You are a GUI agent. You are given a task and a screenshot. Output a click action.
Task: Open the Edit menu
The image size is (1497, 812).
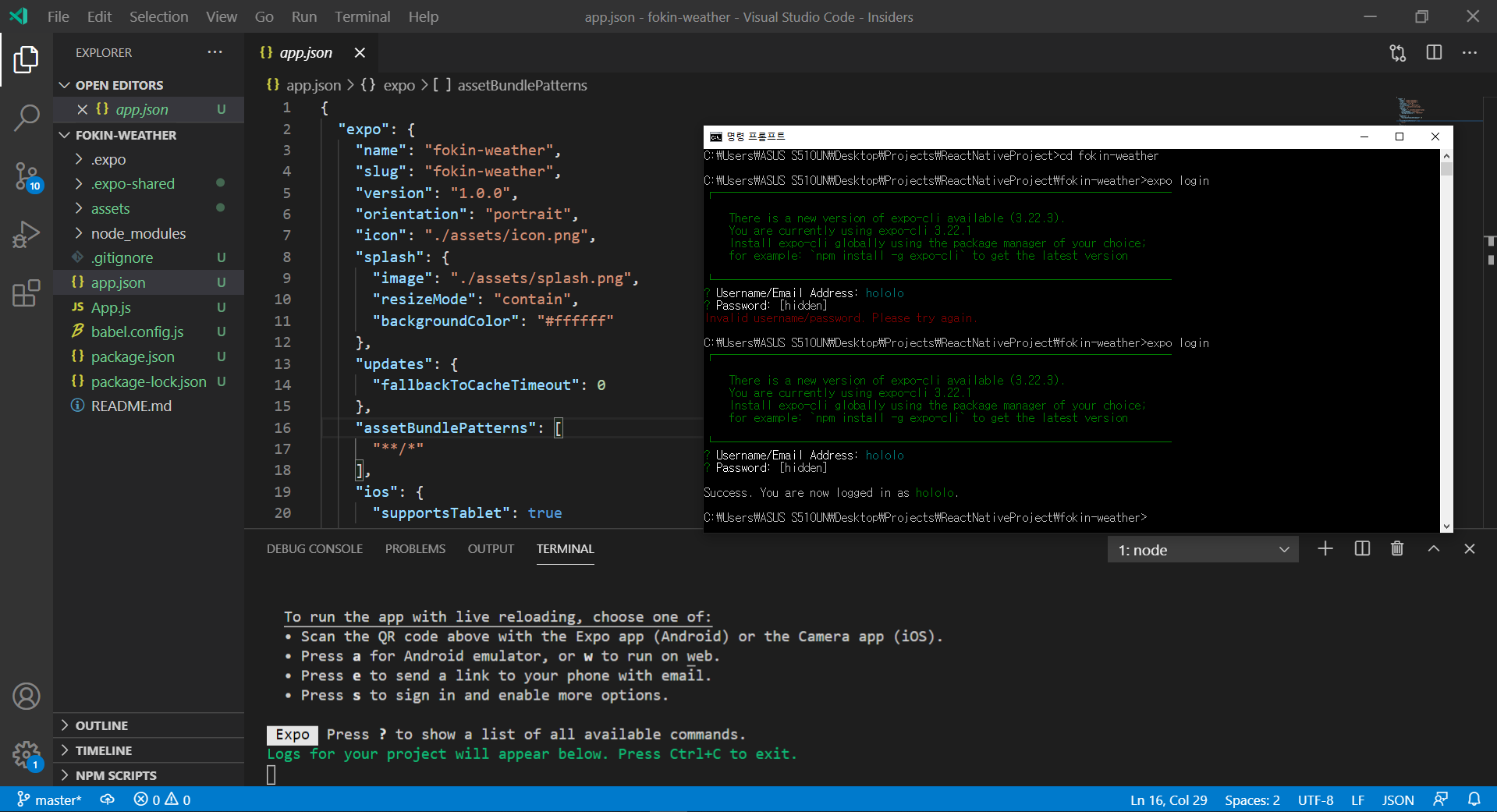(99, 16)
